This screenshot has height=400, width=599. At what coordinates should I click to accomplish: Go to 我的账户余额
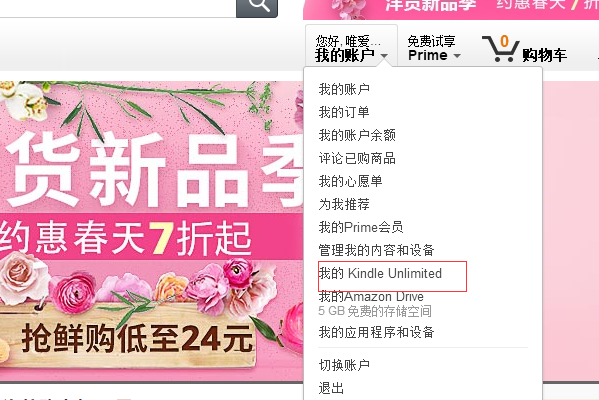coord(357,135)
